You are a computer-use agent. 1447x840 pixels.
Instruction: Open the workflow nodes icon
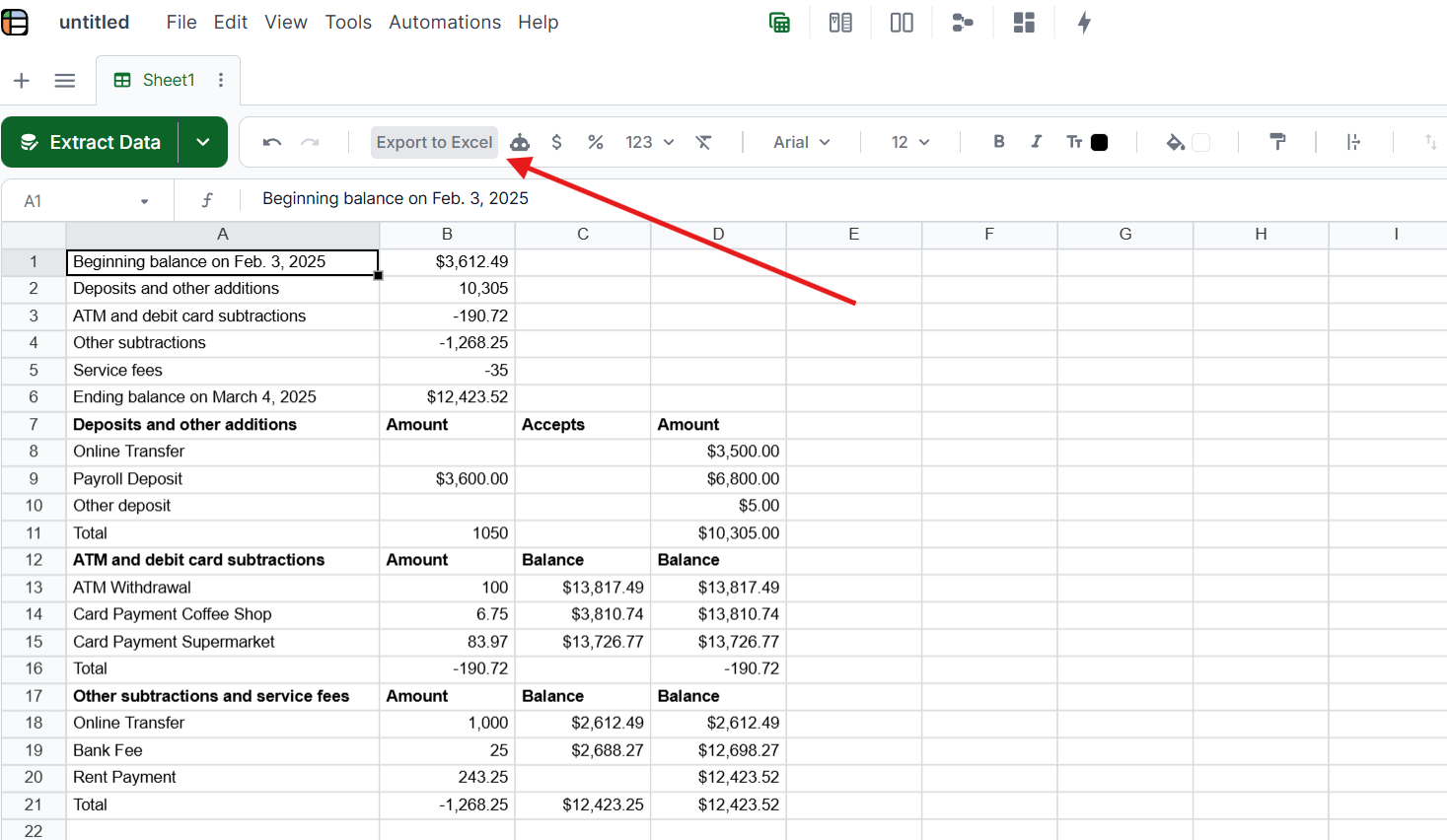click(963, 23)
